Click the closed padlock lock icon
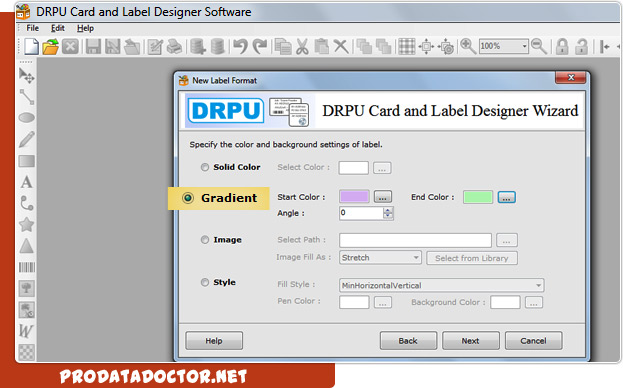The image size is (623, 388). pos(562,46)
